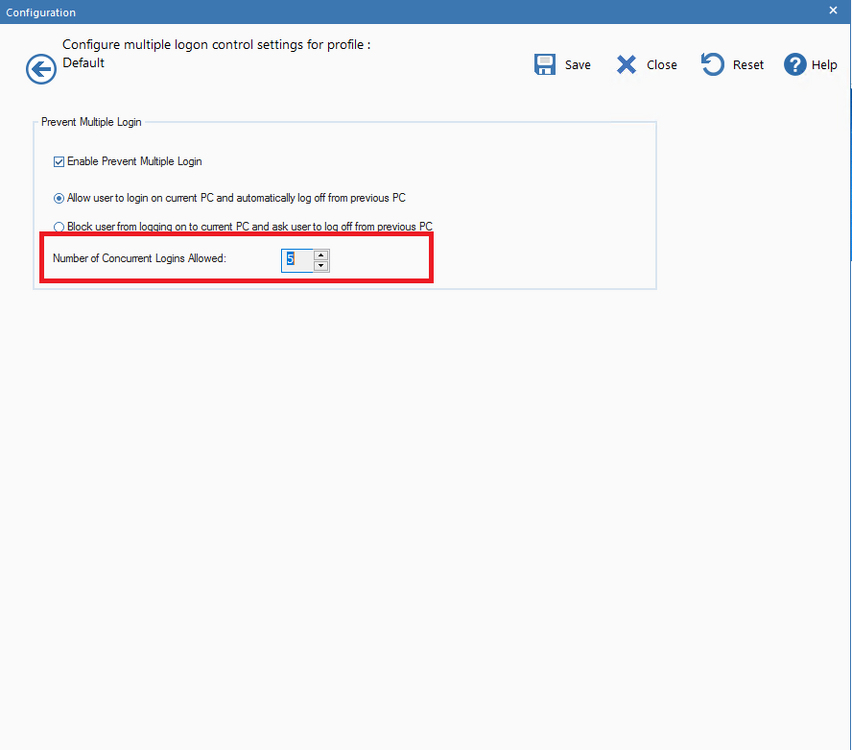The height and width of the screenshot is (750, 852).
Task: Click the Block user option label text
Action: tap(250, 227)
